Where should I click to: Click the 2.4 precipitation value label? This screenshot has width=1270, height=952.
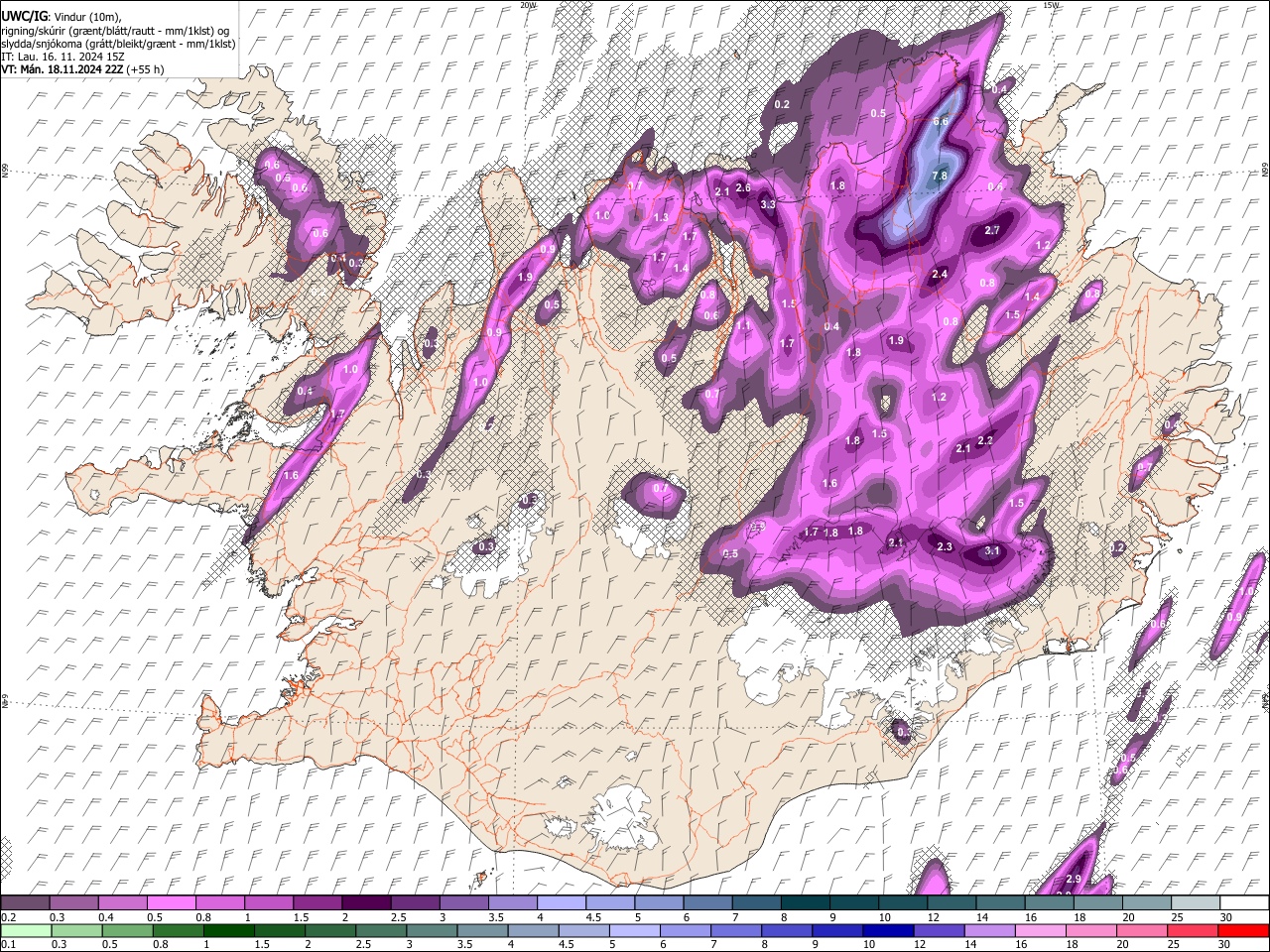tap(941, 274)
